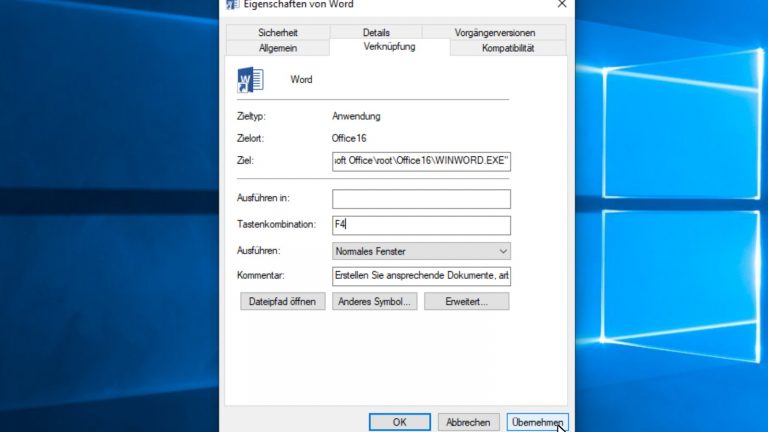Focus the empty Ausführen in field
Image resolution: width=768 pixels, height=432 pixels.
[421, 199]
